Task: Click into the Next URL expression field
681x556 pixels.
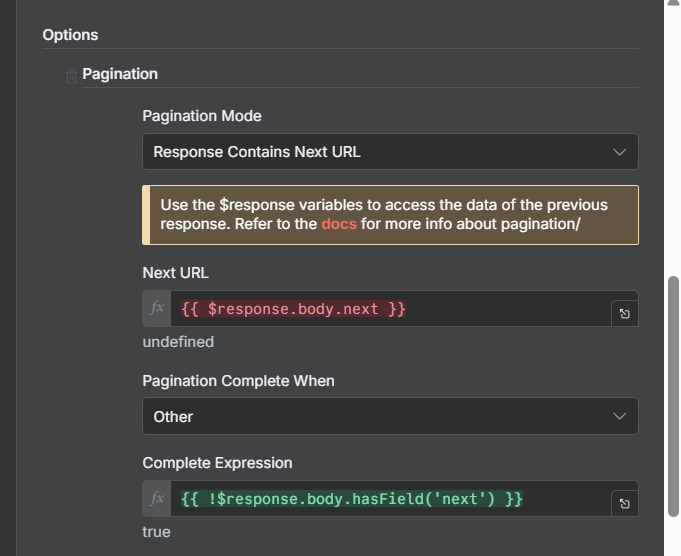Action: click(x=390, y=309)
